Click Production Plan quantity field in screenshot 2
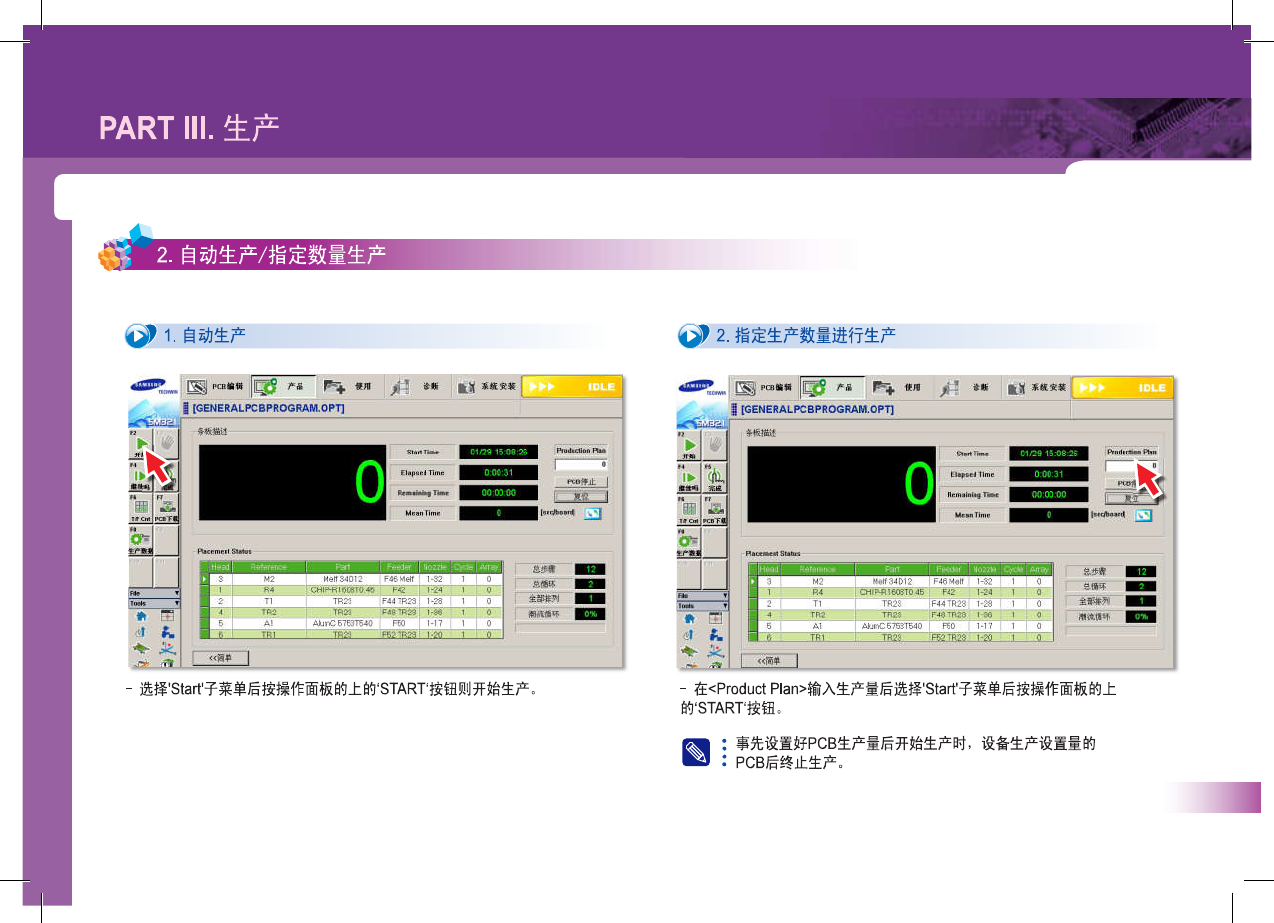1274x923 pixels. pyautogui.click(x=1131, y=466)
